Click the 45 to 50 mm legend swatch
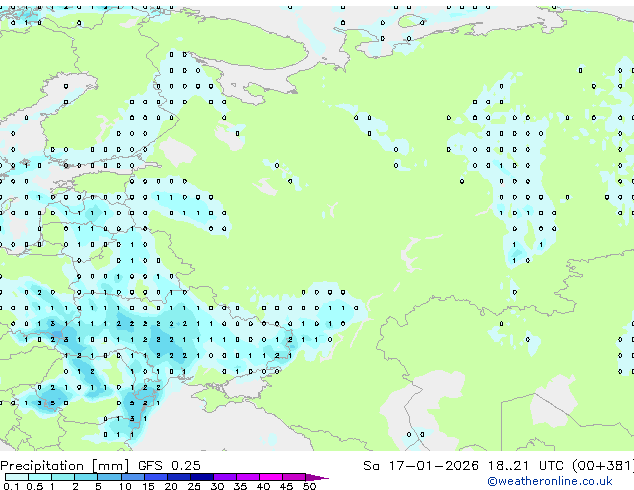 pyautogui.click(x=294, y=477)
